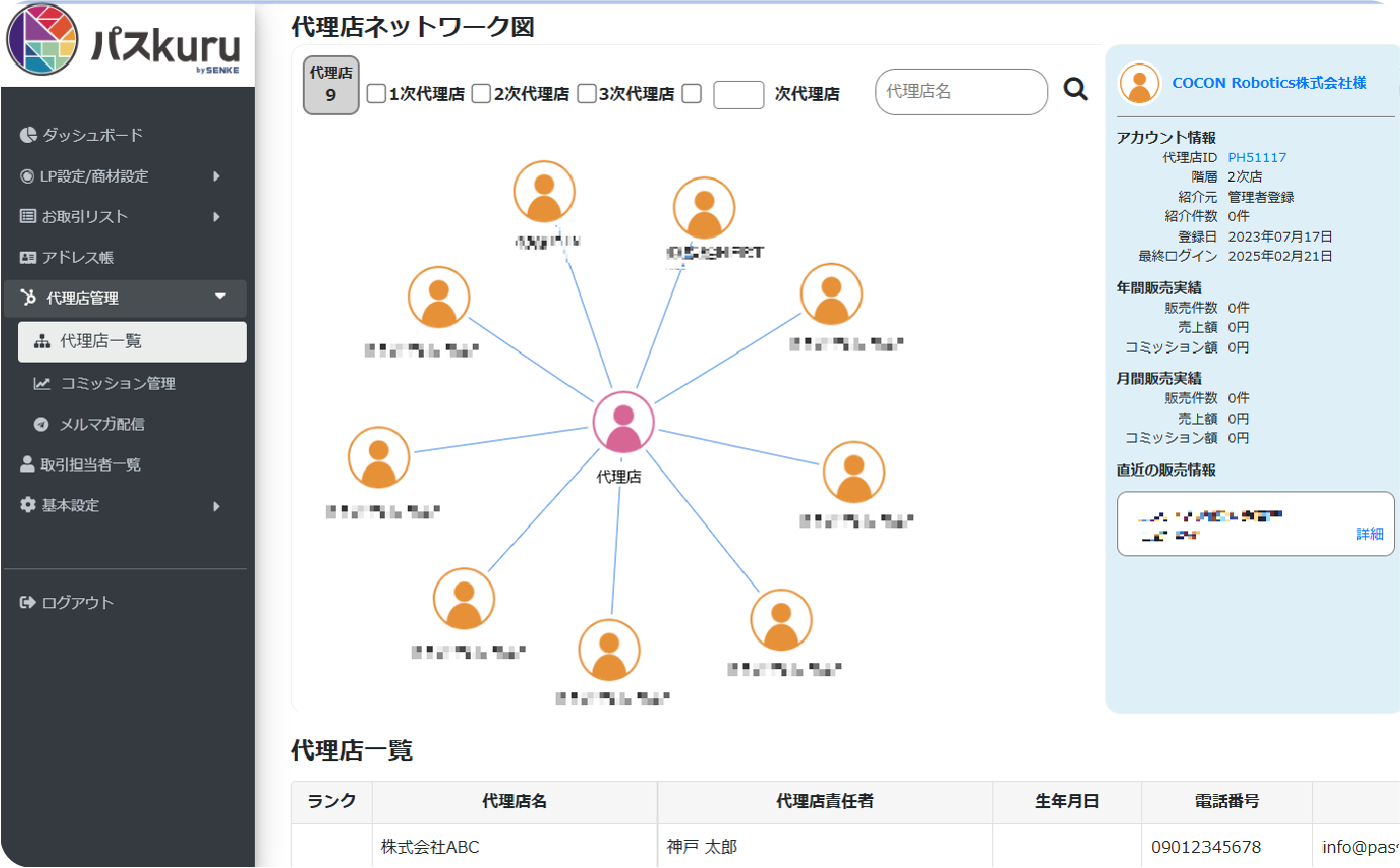Collapse the 代理店管理 dropdown arrow
Viewport: 1400px width, 868px height.
[220, 296]
